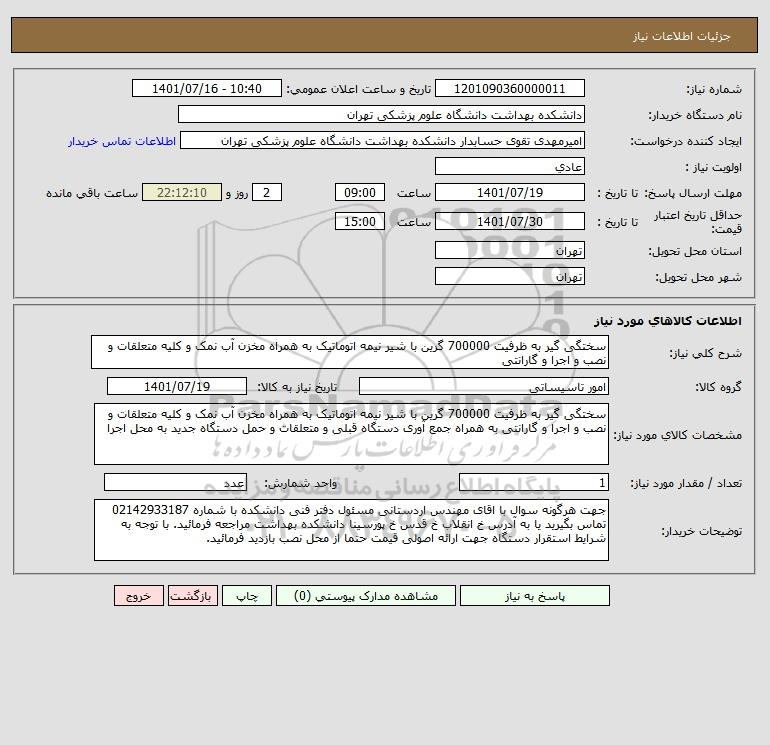This screenshot has width=770, height=745.
Task: Click label گروه کالا
Action: [718, 387]
